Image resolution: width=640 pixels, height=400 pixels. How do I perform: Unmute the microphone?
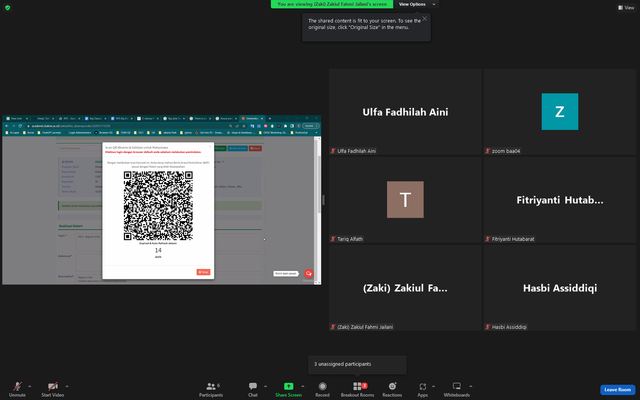(x=17, y=389)
